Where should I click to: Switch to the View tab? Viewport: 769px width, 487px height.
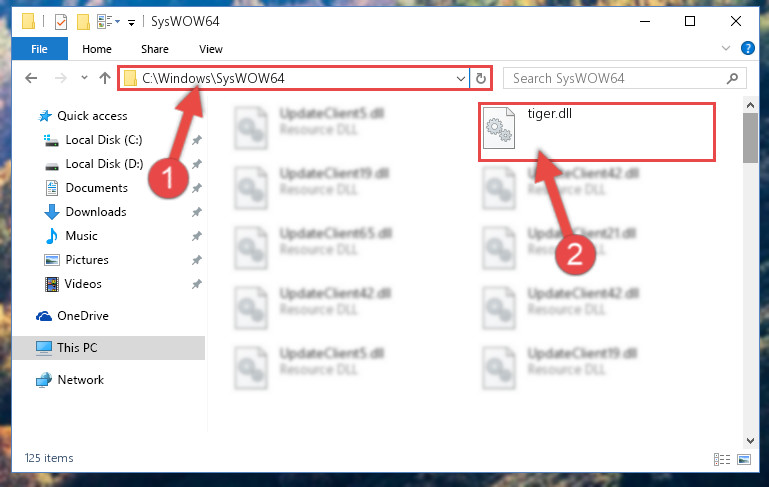pyautogui.click(x=211, y=49)
